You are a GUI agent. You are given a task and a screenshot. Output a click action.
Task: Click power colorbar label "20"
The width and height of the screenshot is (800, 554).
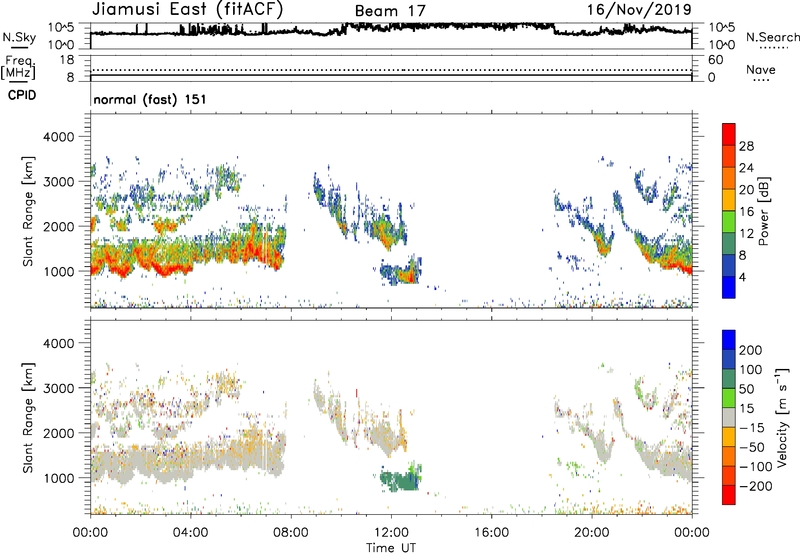click(746, 190)
